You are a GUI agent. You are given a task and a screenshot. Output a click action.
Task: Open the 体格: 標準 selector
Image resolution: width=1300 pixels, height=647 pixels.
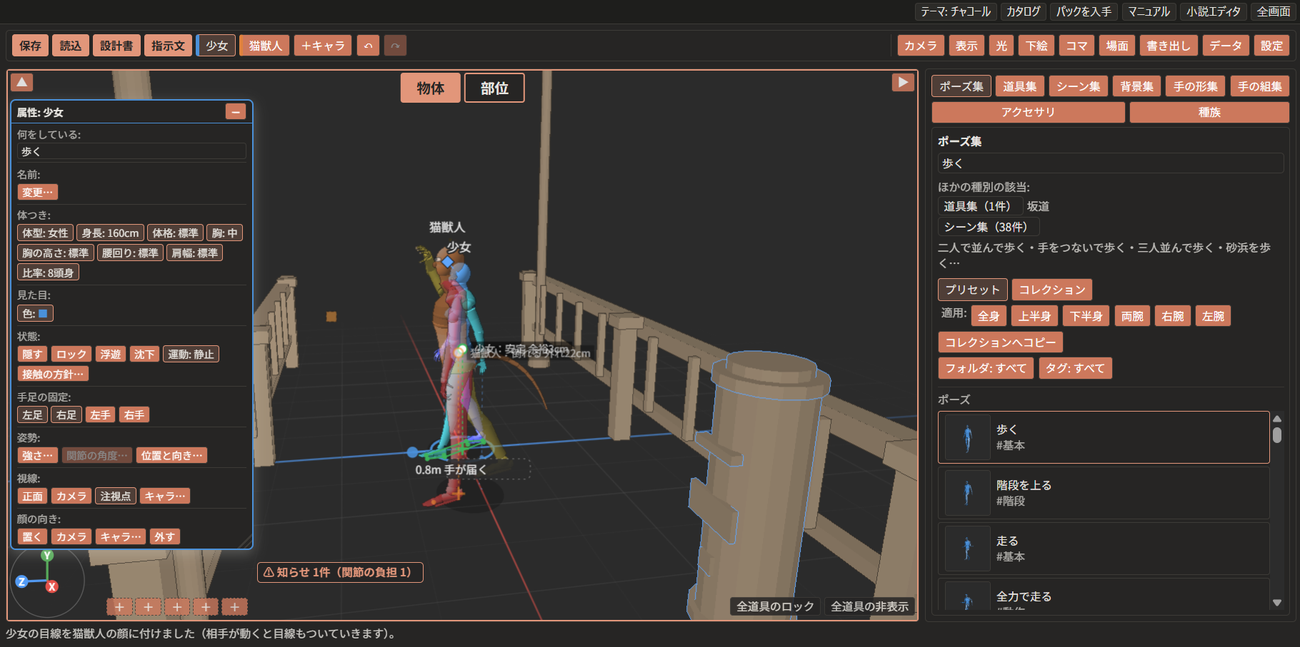[176, 233]
